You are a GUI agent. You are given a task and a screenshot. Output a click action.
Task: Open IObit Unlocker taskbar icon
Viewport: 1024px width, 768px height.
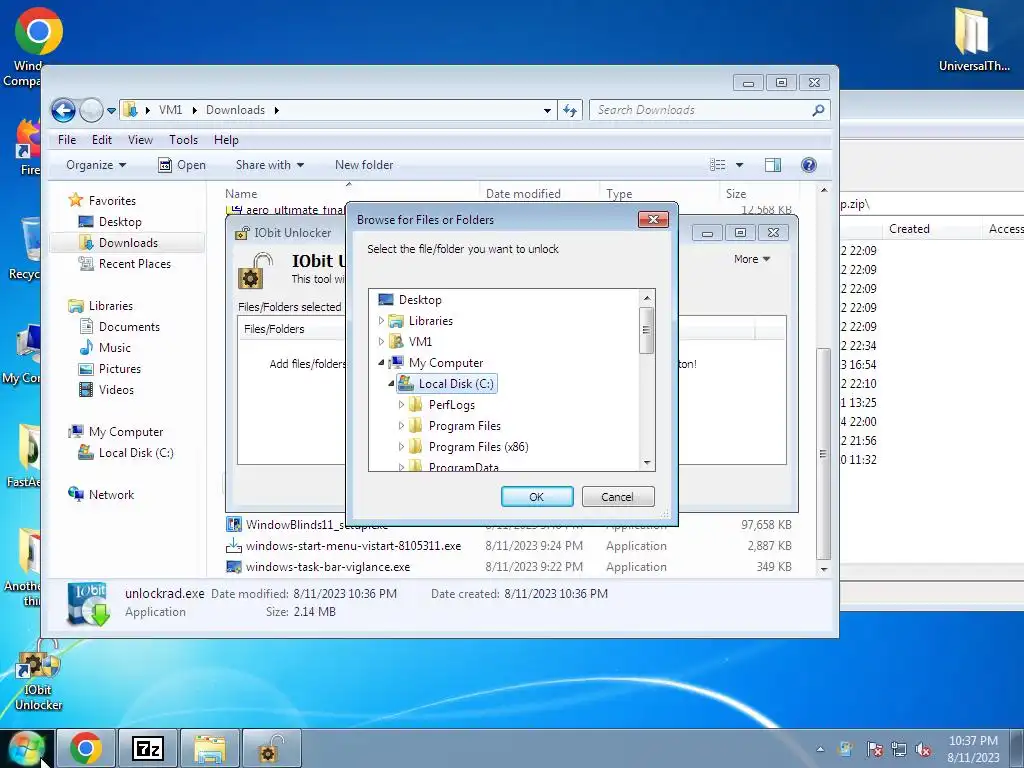[271, 748]
